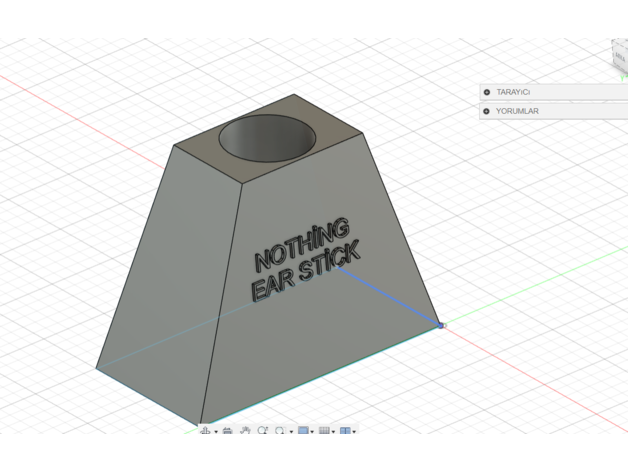Open the Zoom Window options dropdown arrow
Screen dimensions: 628x472
(x=291, y=432)
